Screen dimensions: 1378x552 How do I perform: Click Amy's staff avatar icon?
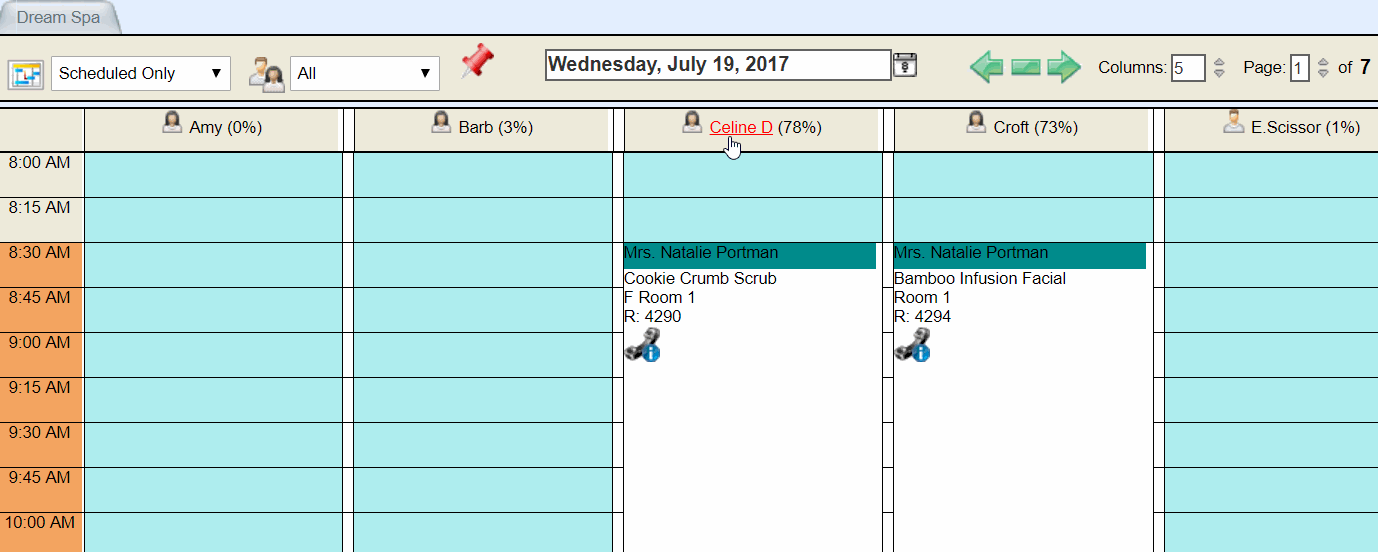pyautogui.click(x=172, y=122)
